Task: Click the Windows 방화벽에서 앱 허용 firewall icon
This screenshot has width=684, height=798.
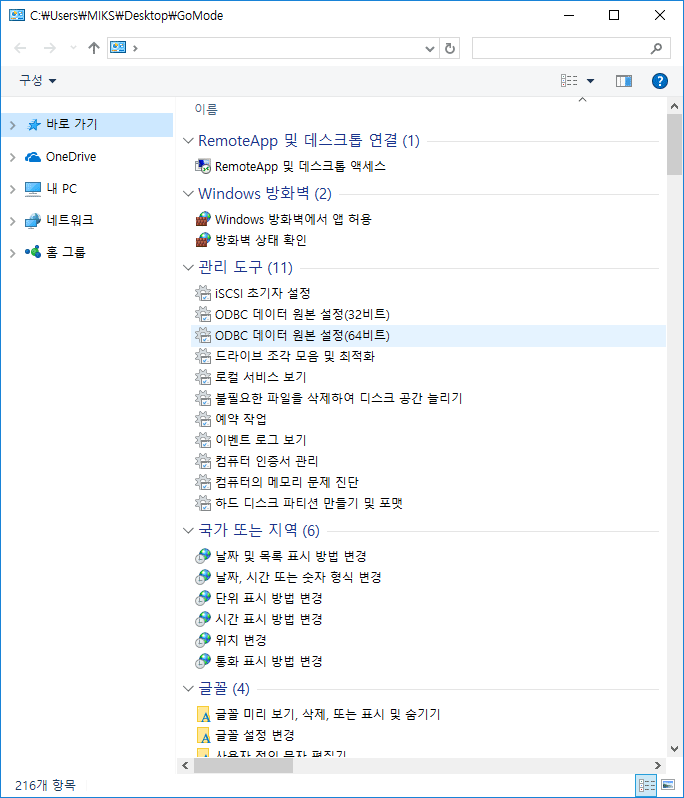Action: pyautogui.click(x=203, y=219)
